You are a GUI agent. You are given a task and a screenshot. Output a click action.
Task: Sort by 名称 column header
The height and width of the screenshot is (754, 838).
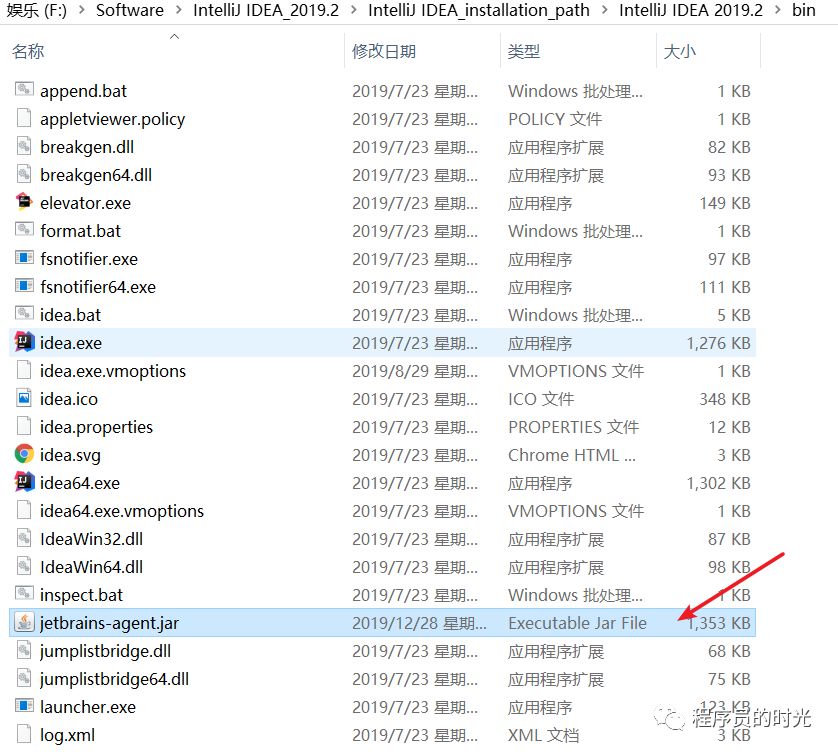coord(28,51)
